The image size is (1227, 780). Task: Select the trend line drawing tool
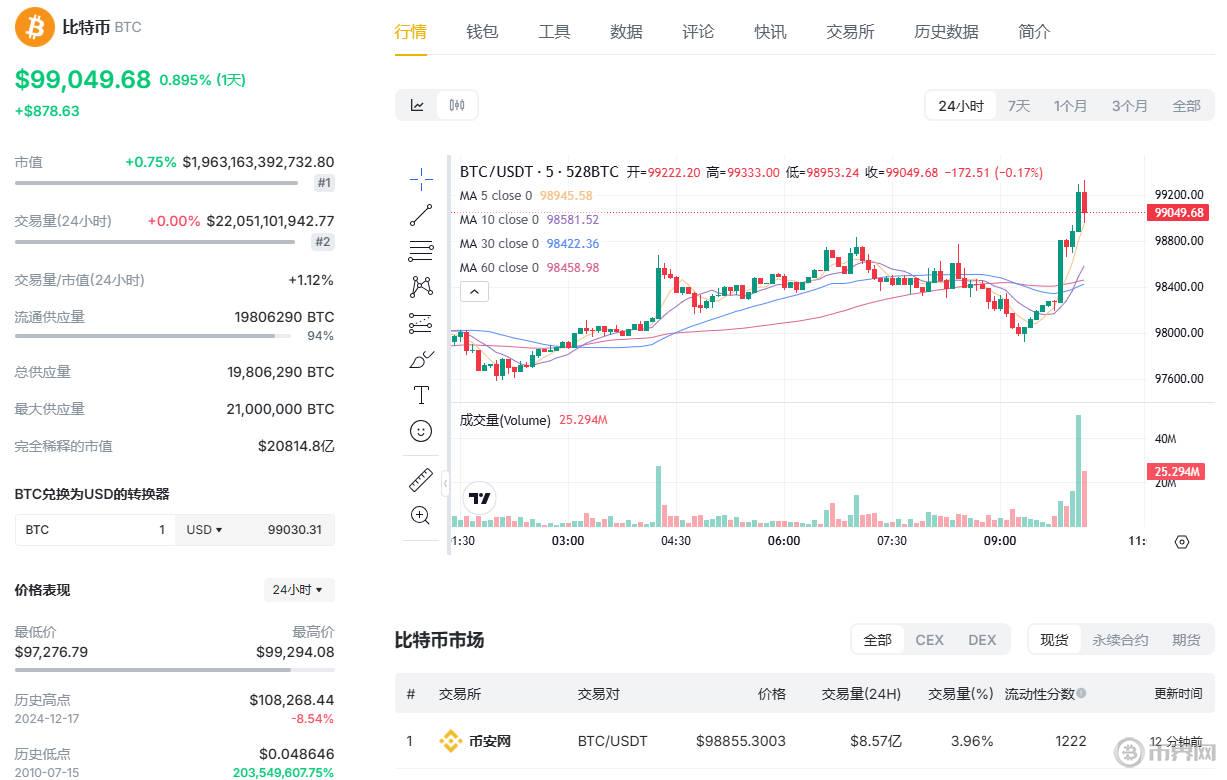point(421,214)
